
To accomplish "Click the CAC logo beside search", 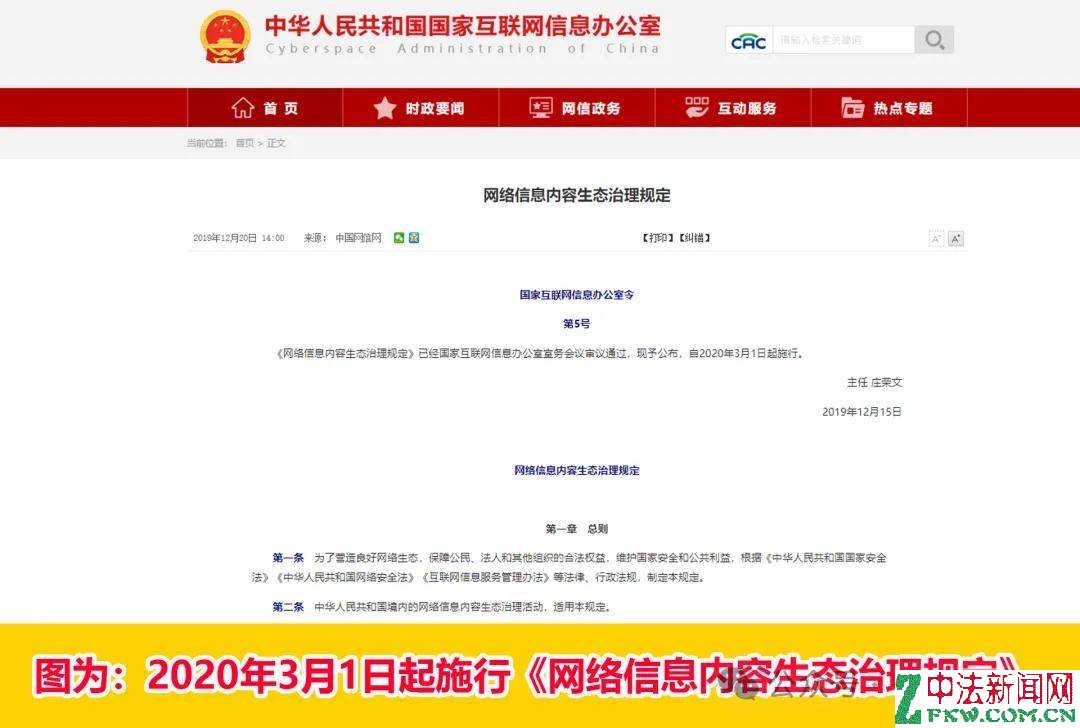I will tap(748, 41).
